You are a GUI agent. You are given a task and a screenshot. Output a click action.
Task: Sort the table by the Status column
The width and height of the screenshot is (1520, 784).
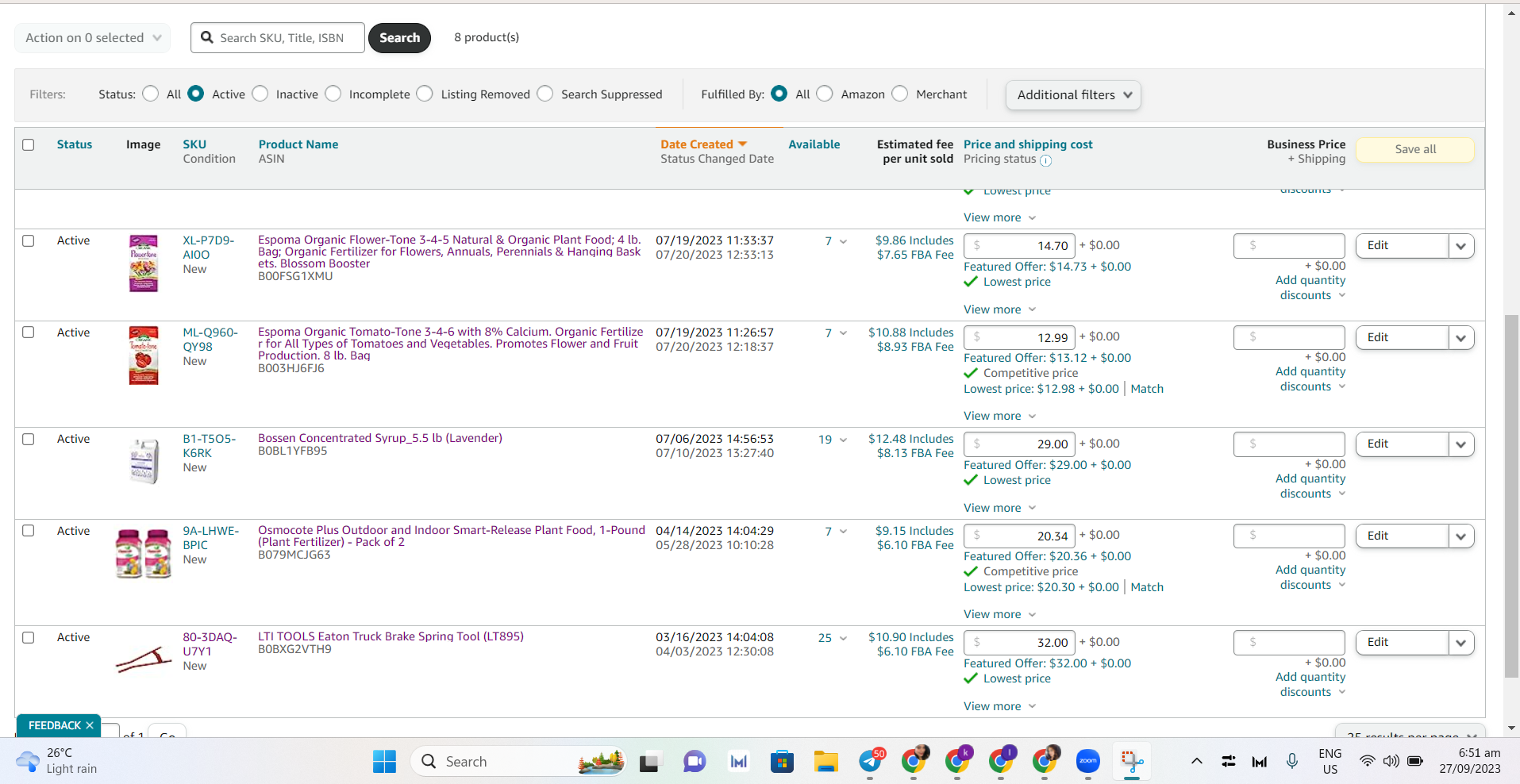[x=75, y=144]
